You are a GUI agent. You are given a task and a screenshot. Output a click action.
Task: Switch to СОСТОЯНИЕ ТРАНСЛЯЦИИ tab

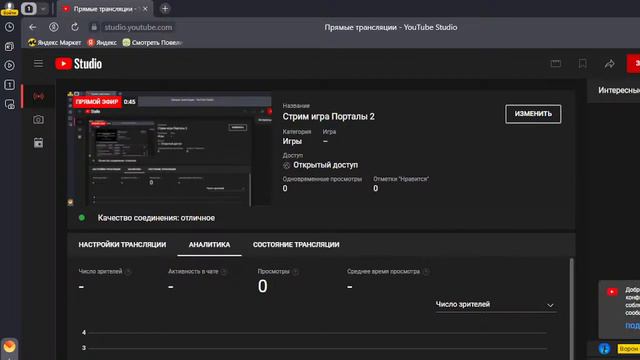click(x=296, y=245)
